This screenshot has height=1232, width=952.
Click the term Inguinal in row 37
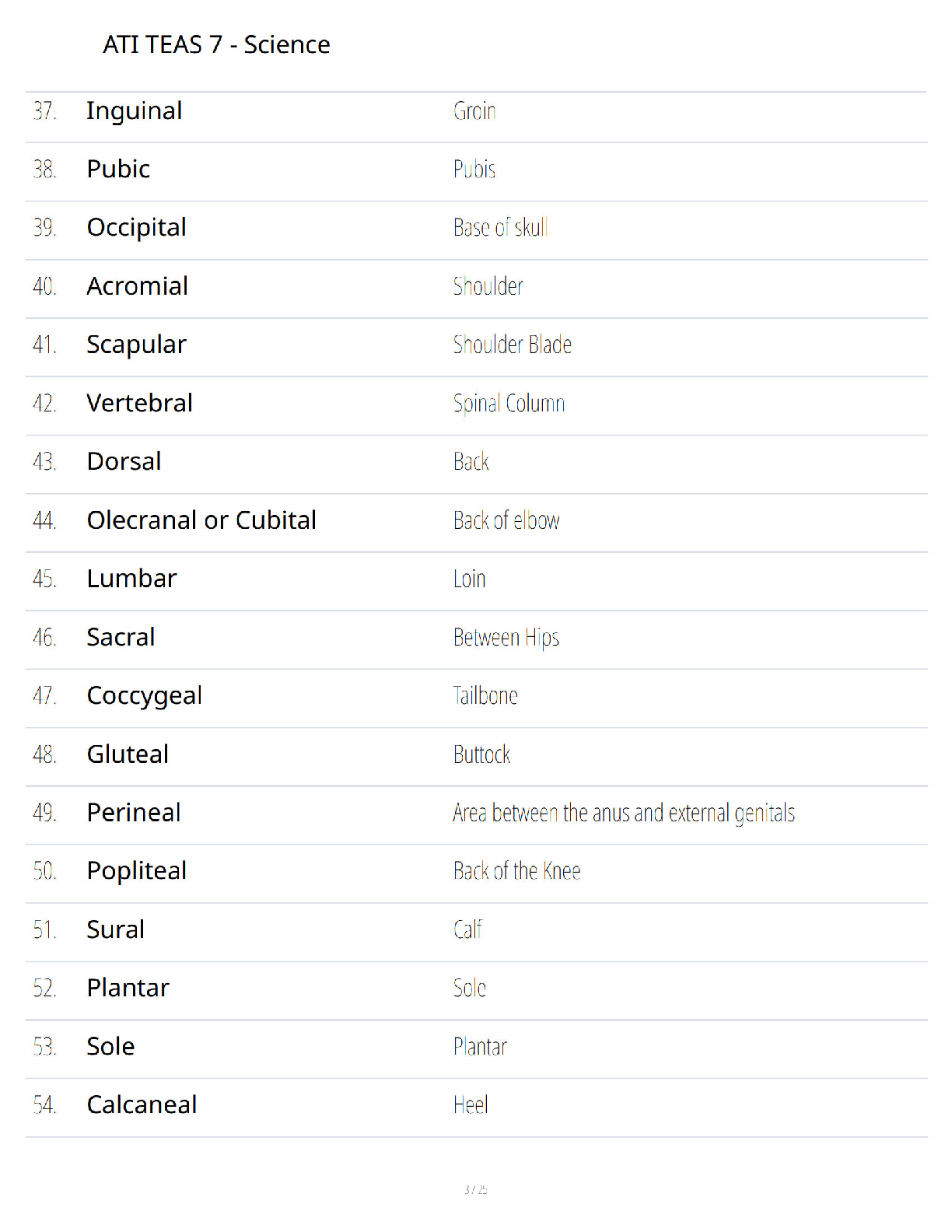point(135,111)
